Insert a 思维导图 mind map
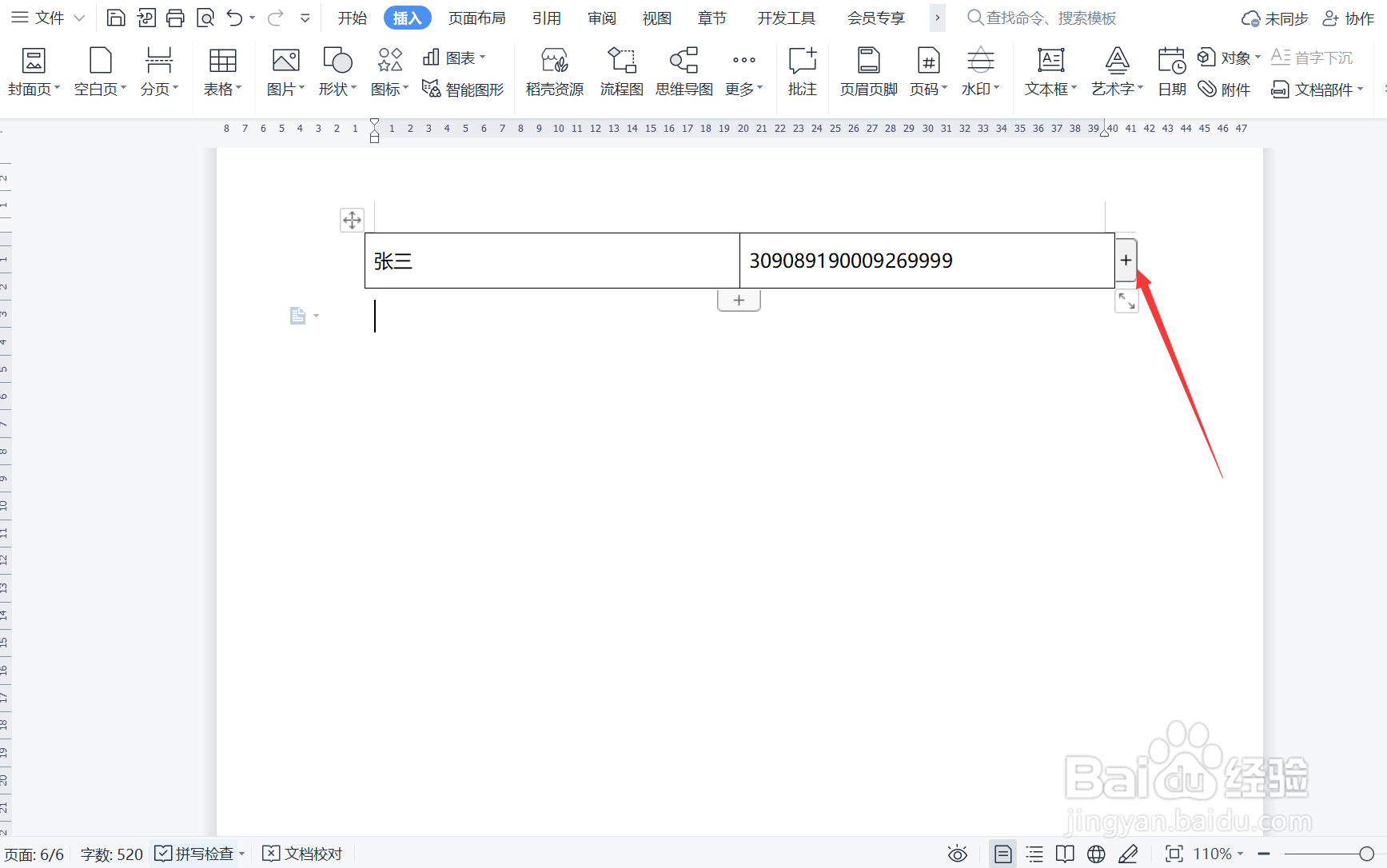This screenshot has width=1387, height=868. pos(684,72)
